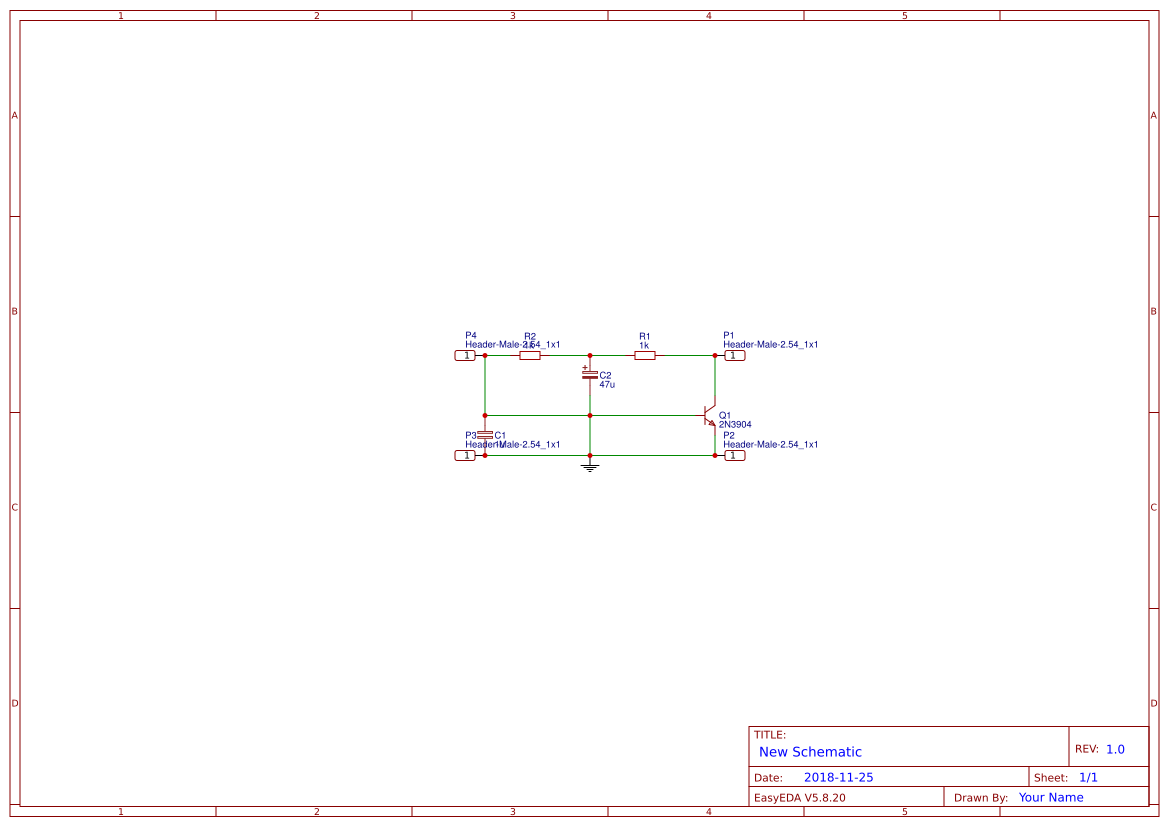Click the New Schematic title text

coord(810,752)
